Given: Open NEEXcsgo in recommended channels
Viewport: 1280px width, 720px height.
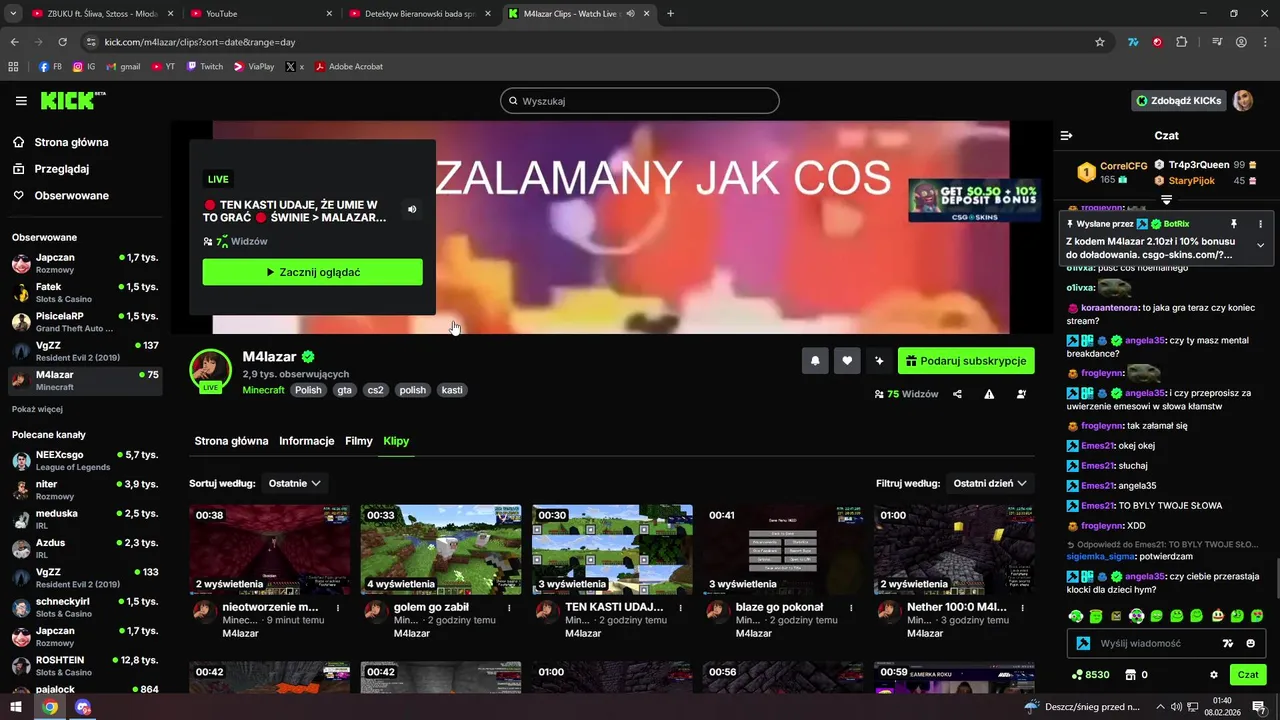Looking at the screenshot, I should coord(85,460).
